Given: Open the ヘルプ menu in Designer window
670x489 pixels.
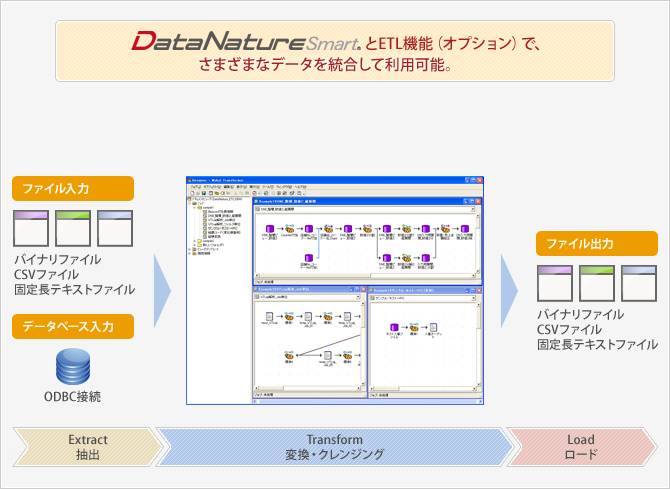Looking at the screenshot, I should [x=301, y=187].
